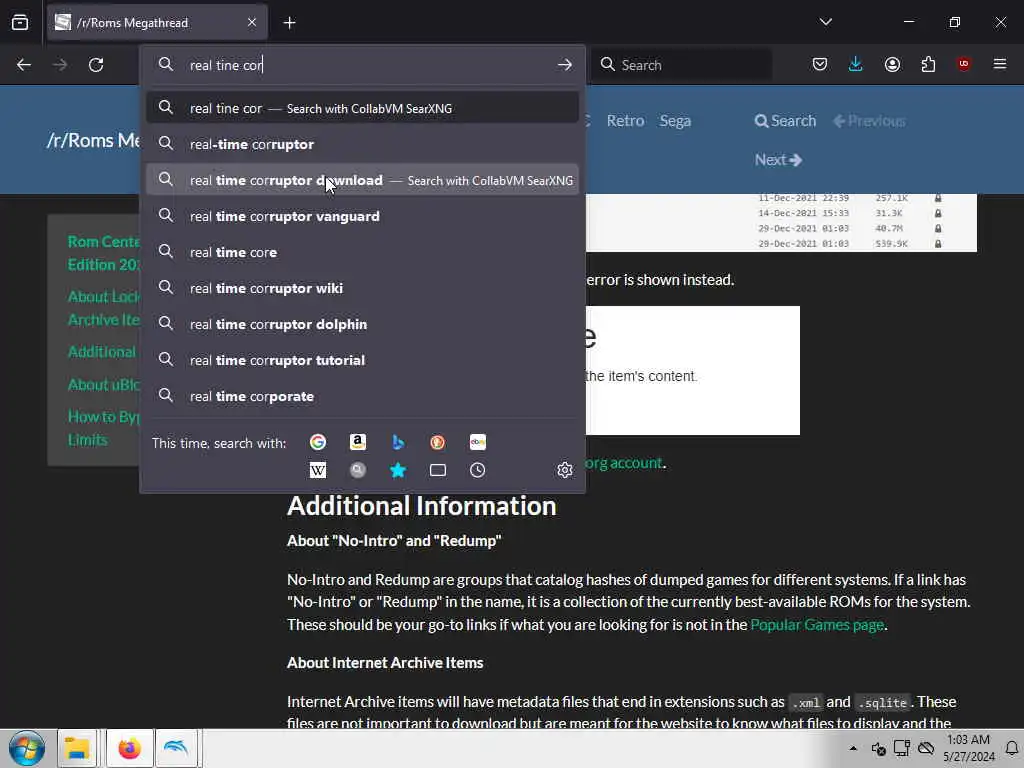Click the Go arrow in address bar

pos(565,65)
